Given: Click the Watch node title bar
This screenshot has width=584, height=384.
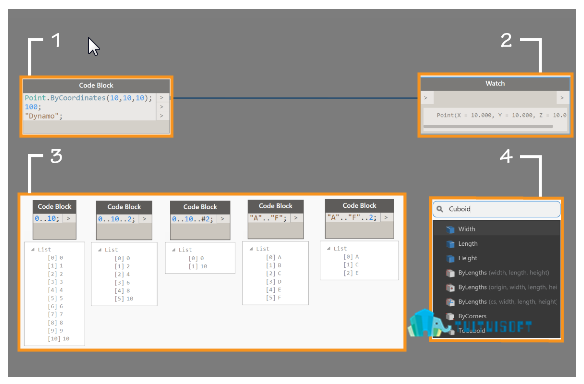Looking at the screenshot, I should 495,84.
